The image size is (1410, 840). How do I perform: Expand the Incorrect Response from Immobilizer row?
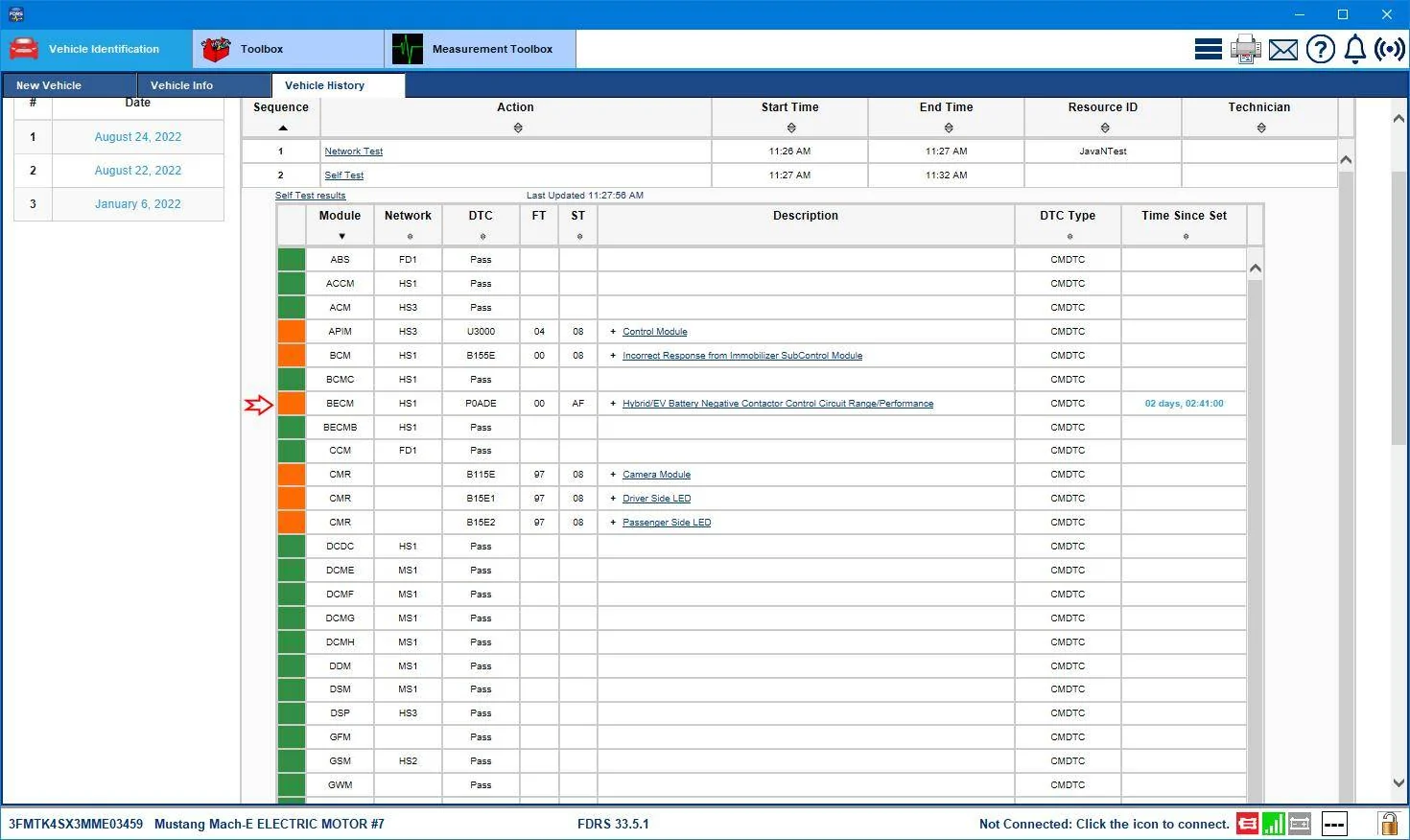[613, 356]
